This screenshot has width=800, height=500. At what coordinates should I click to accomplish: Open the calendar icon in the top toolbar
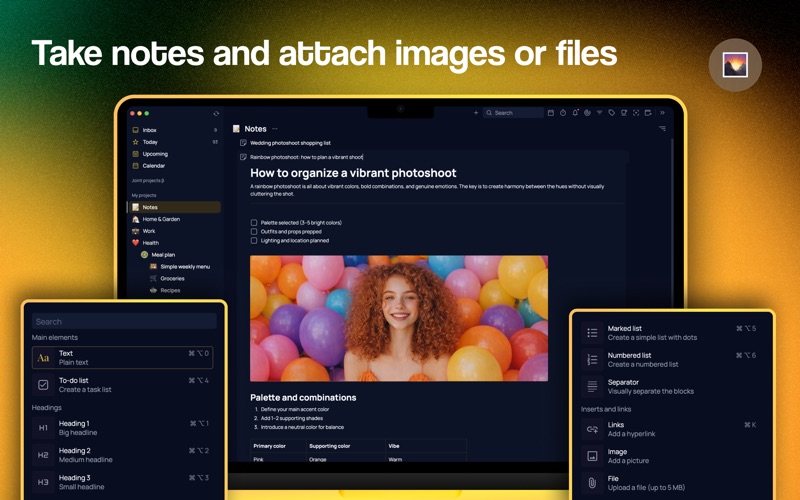tap(551, 113)
